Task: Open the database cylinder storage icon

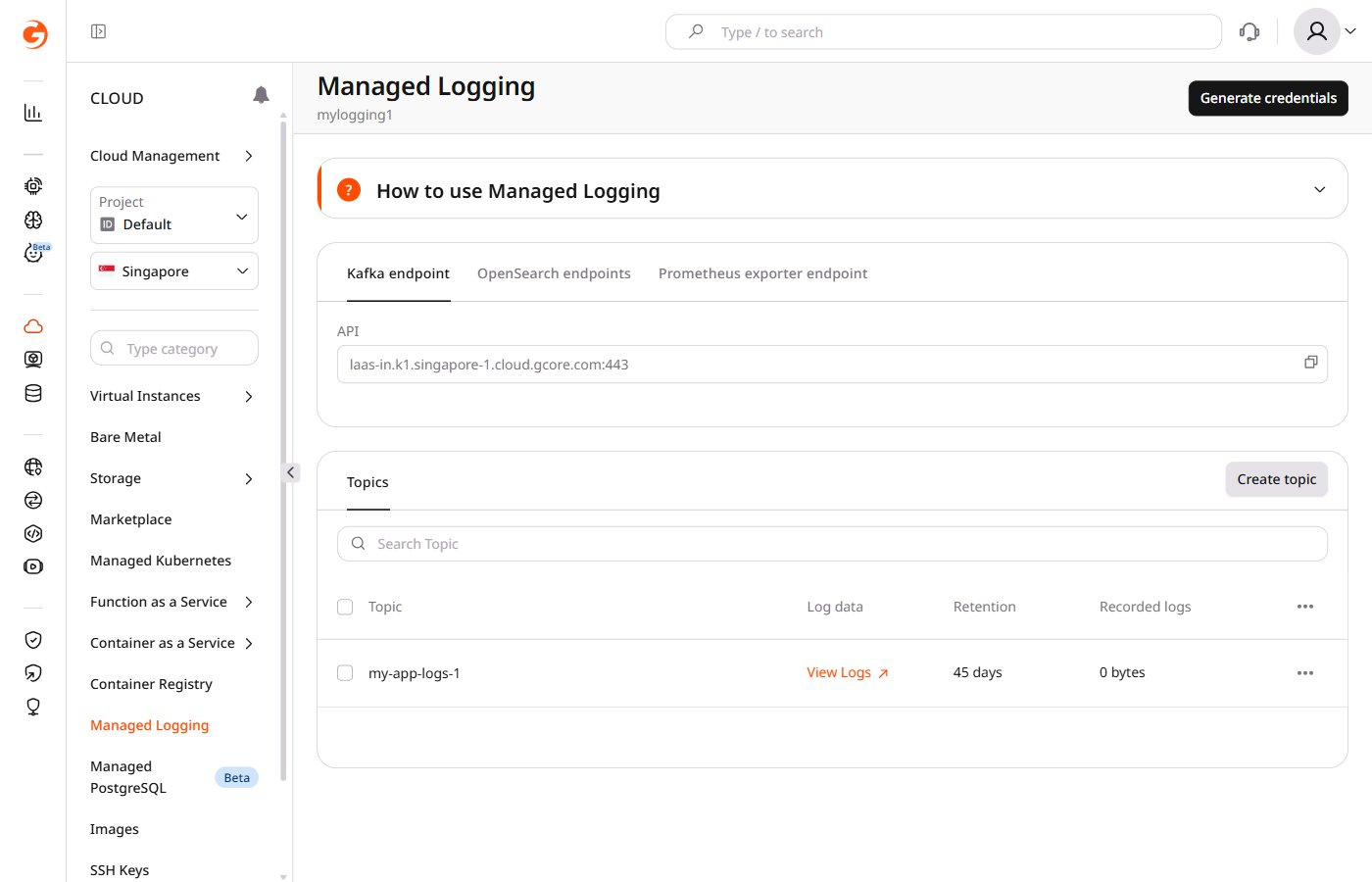Action: (33, 393)
